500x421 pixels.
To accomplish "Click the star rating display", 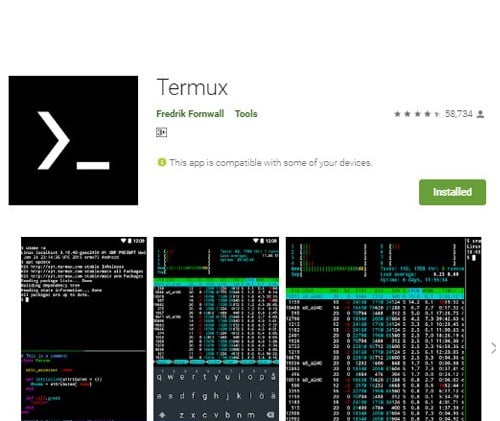I will [417, 114].
